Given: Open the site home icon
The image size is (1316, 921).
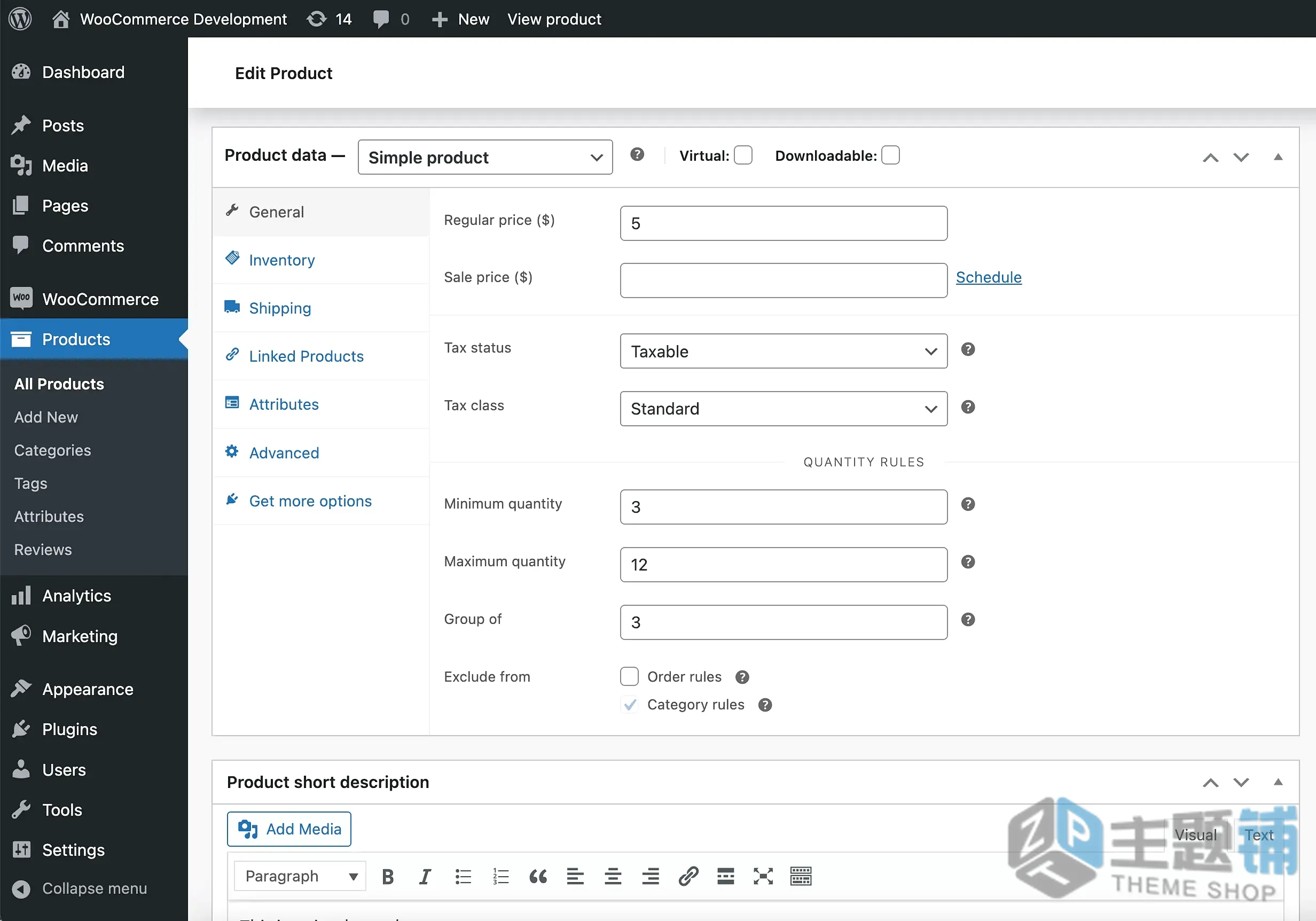Looking at the screenshot, I should (x=61, y=19).
